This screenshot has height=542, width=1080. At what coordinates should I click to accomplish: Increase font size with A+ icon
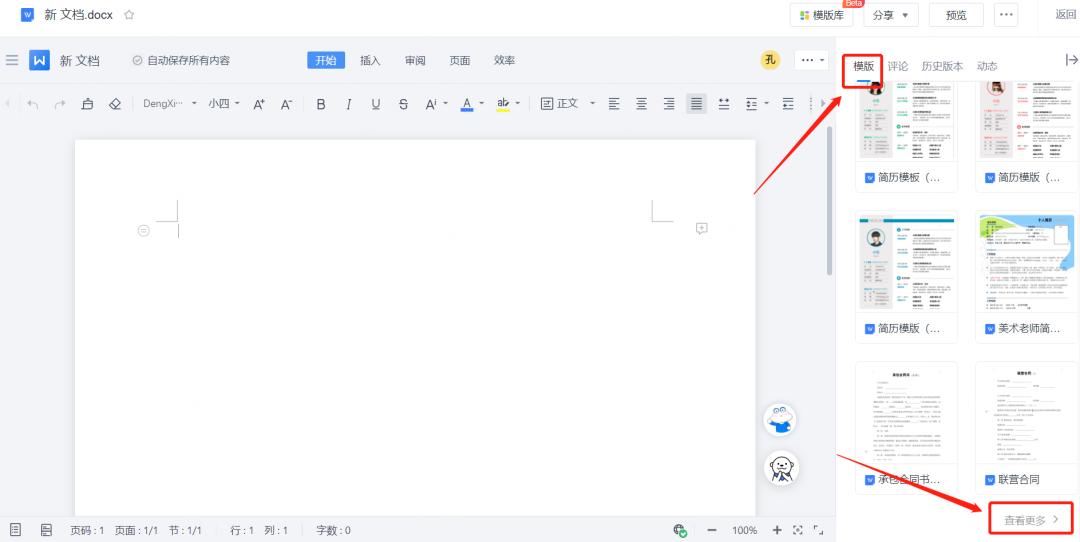click(x=259, y=104)
